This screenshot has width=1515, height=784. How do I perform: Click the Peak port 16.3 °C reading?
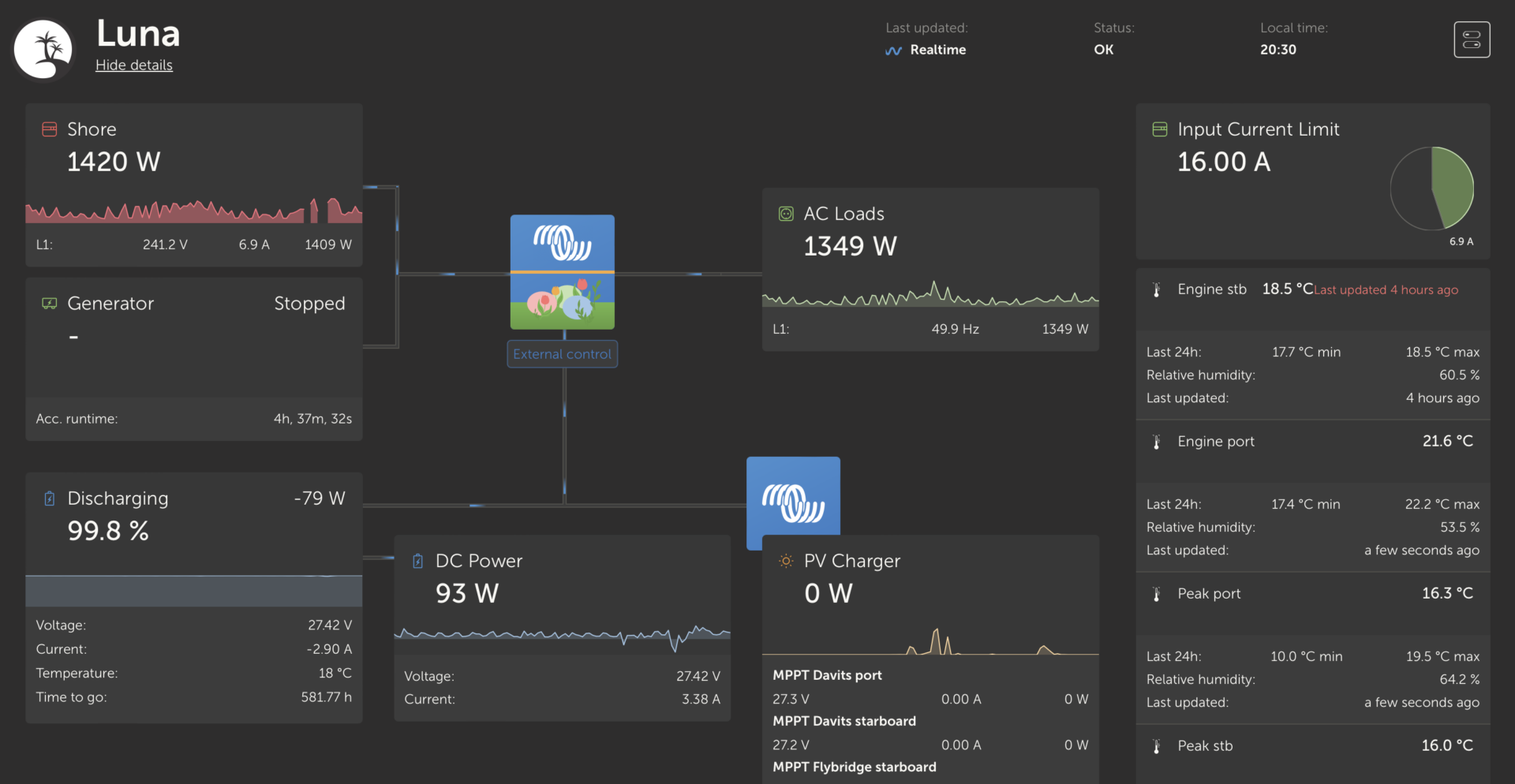(1448, 593)
